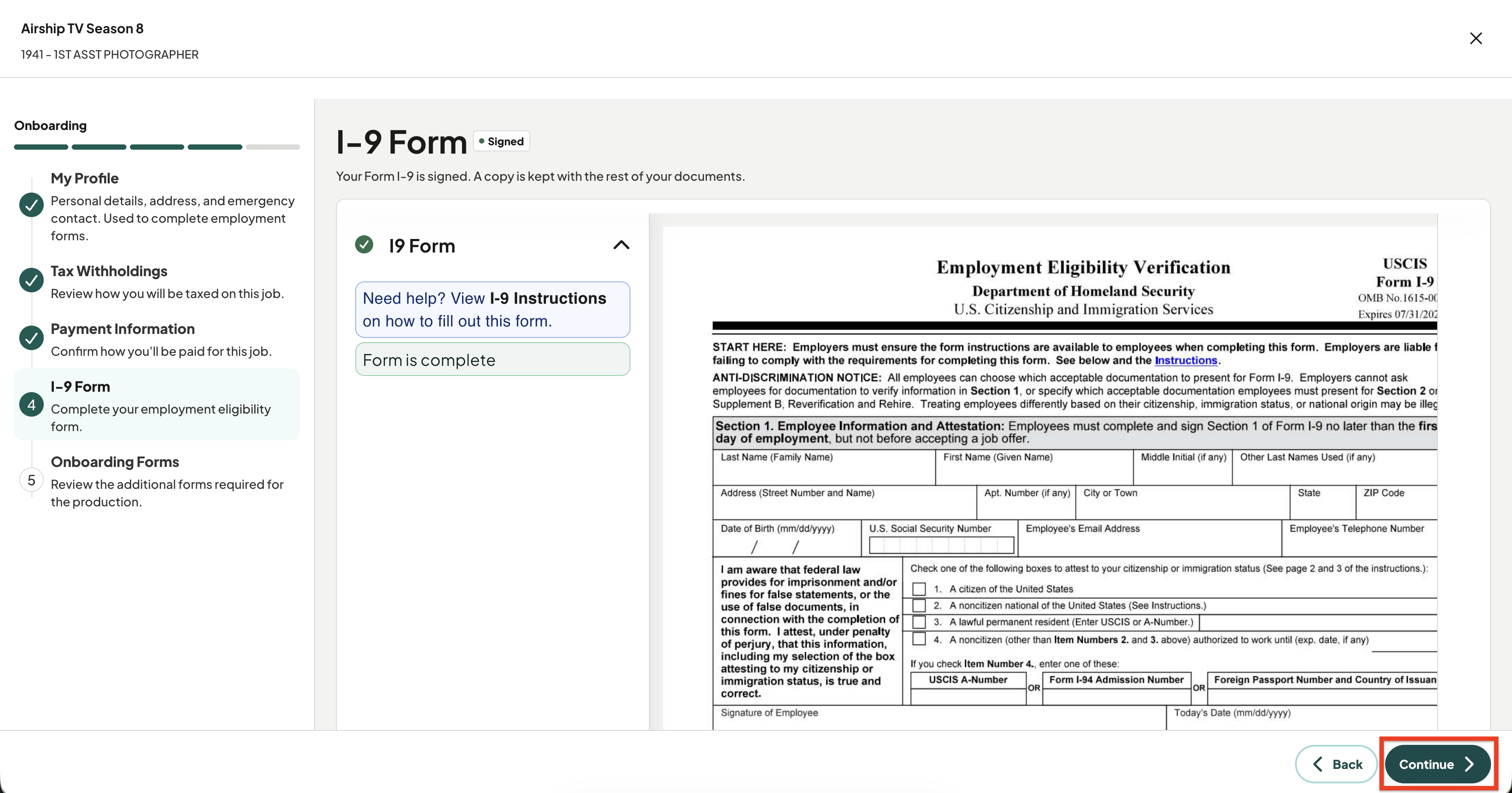Click the Employee's Email Address field
The image size is (1512, 793).
(x=1151, y=538)
